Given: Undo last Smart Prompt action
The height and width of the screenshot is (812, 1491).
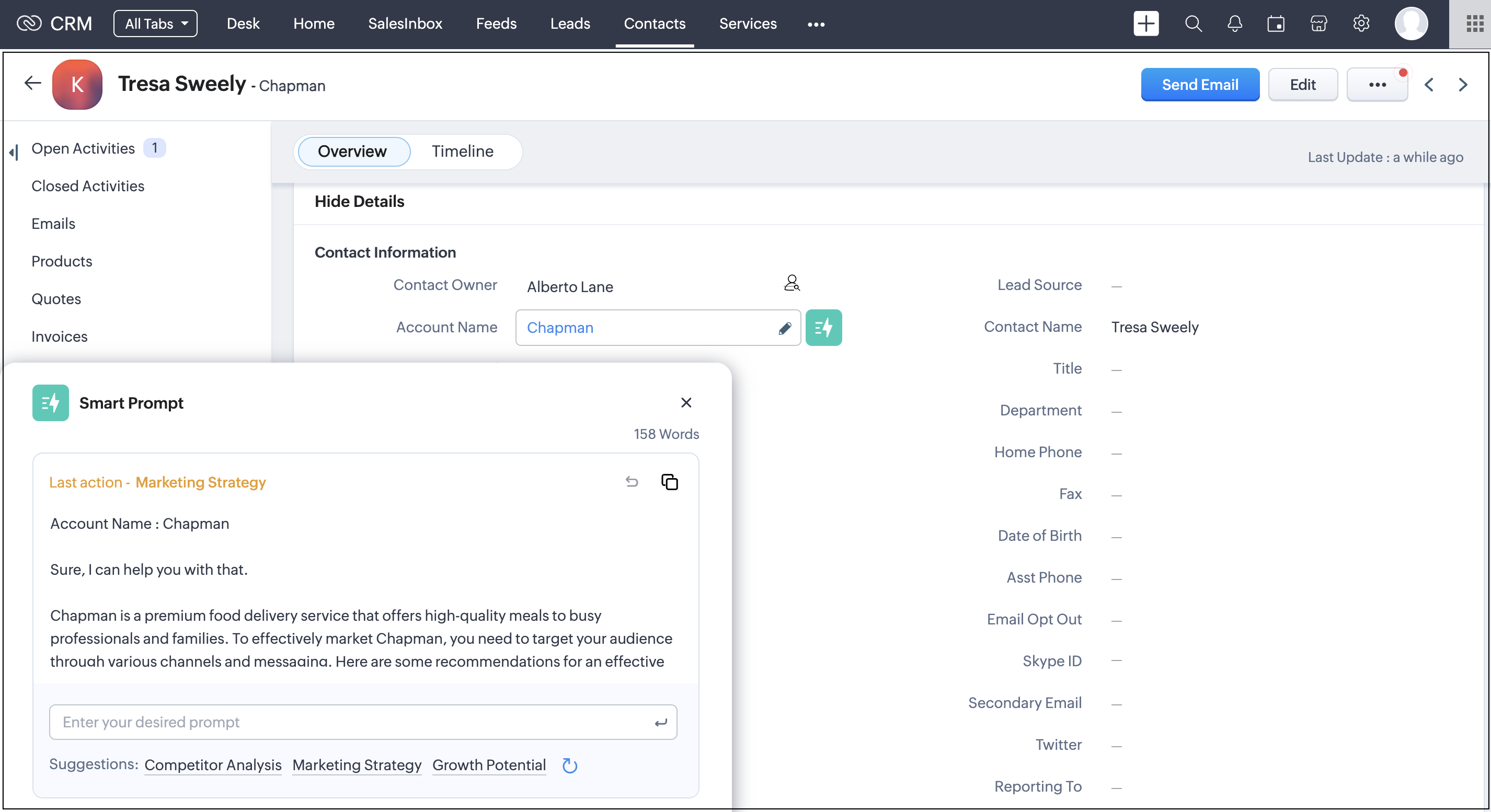Looking at the screenshot, I should click(x=632, y=482).
